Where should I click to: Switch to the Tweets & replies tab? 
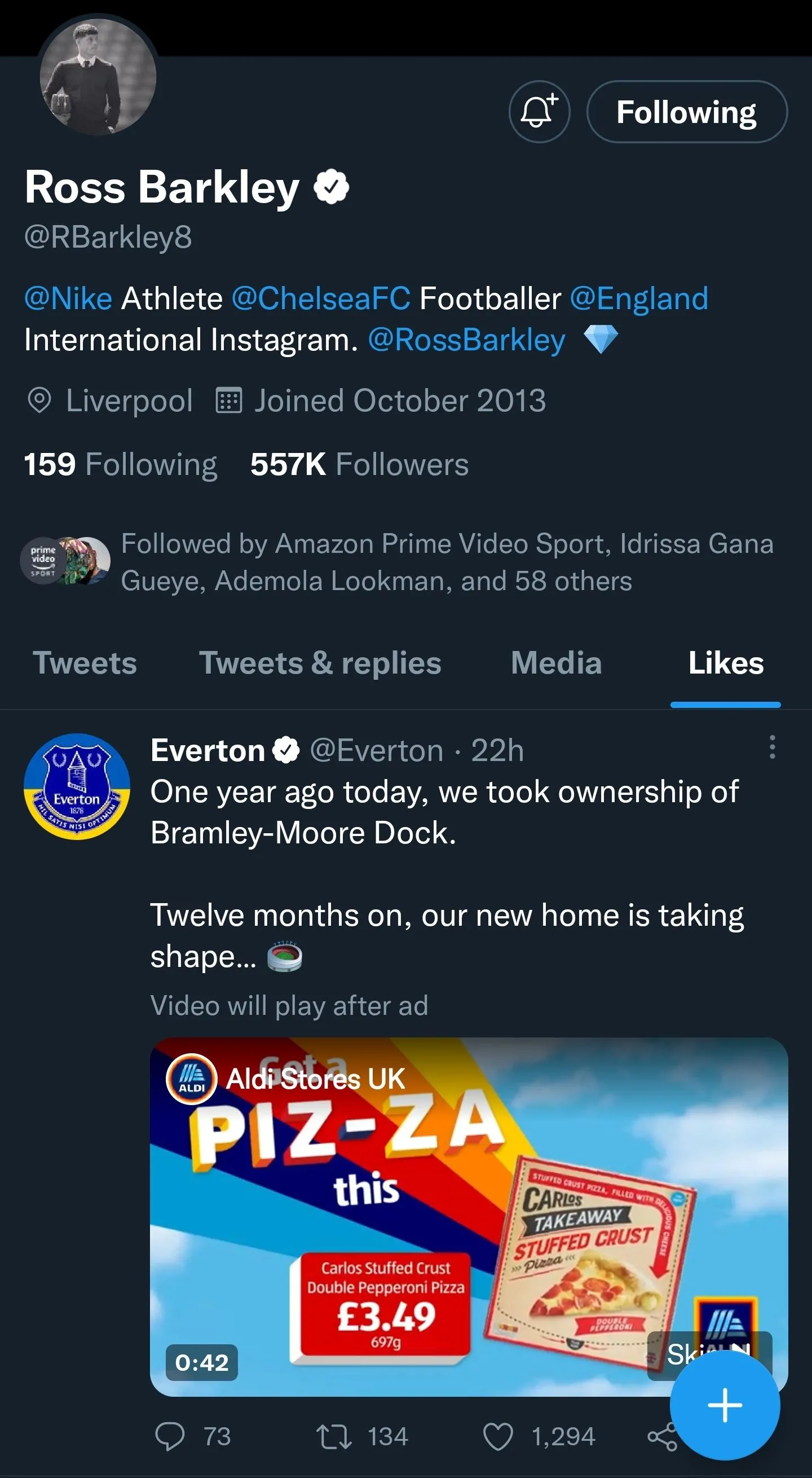coord(320,663)
